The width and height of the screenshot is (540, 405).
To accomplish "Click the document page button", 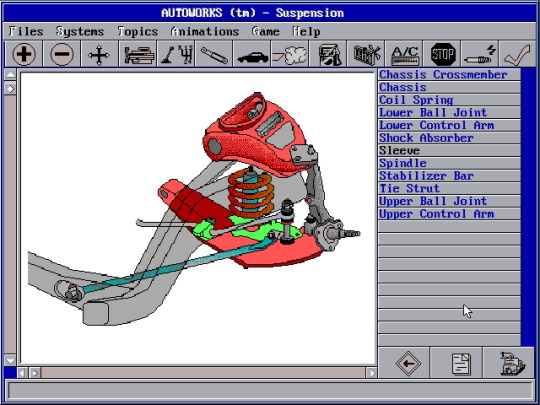I will point(460,363).
